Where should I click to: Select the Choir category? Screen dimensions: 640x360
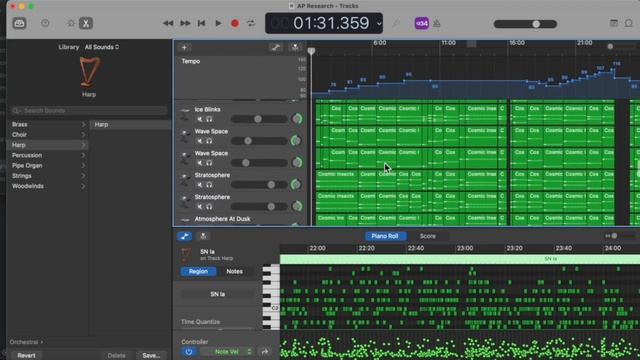tap(19, 134)
